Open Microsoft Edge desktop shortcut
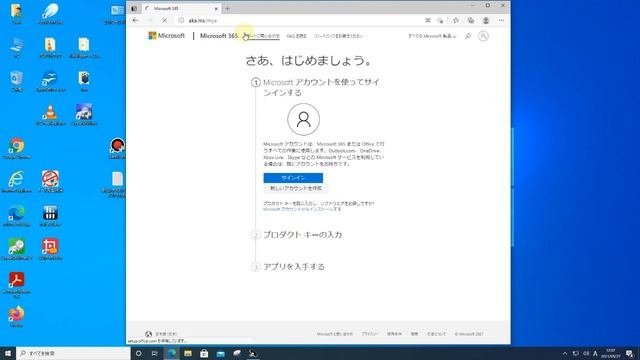 click(17, 216)
